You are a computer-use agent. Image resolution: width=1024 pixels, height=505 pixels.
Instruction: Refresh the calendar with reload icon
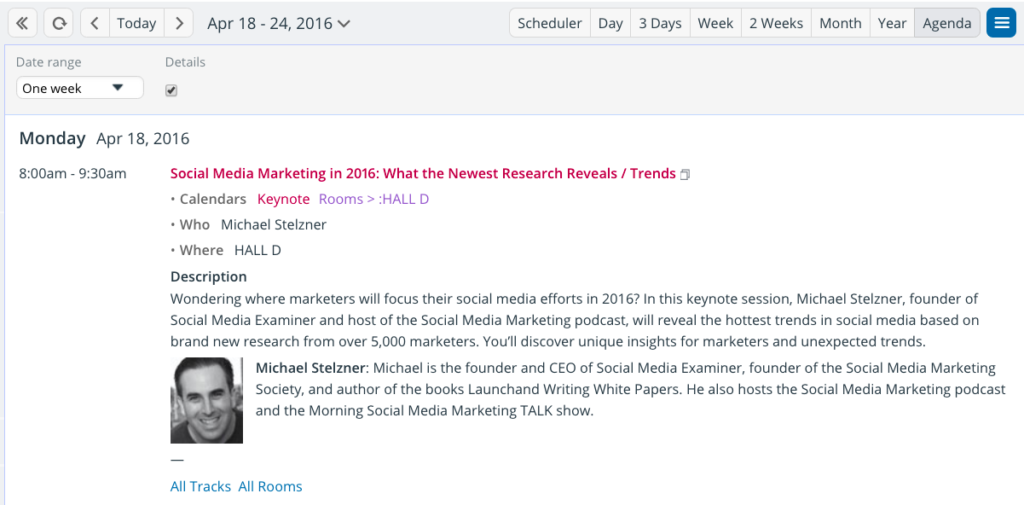tap(59, 24)
